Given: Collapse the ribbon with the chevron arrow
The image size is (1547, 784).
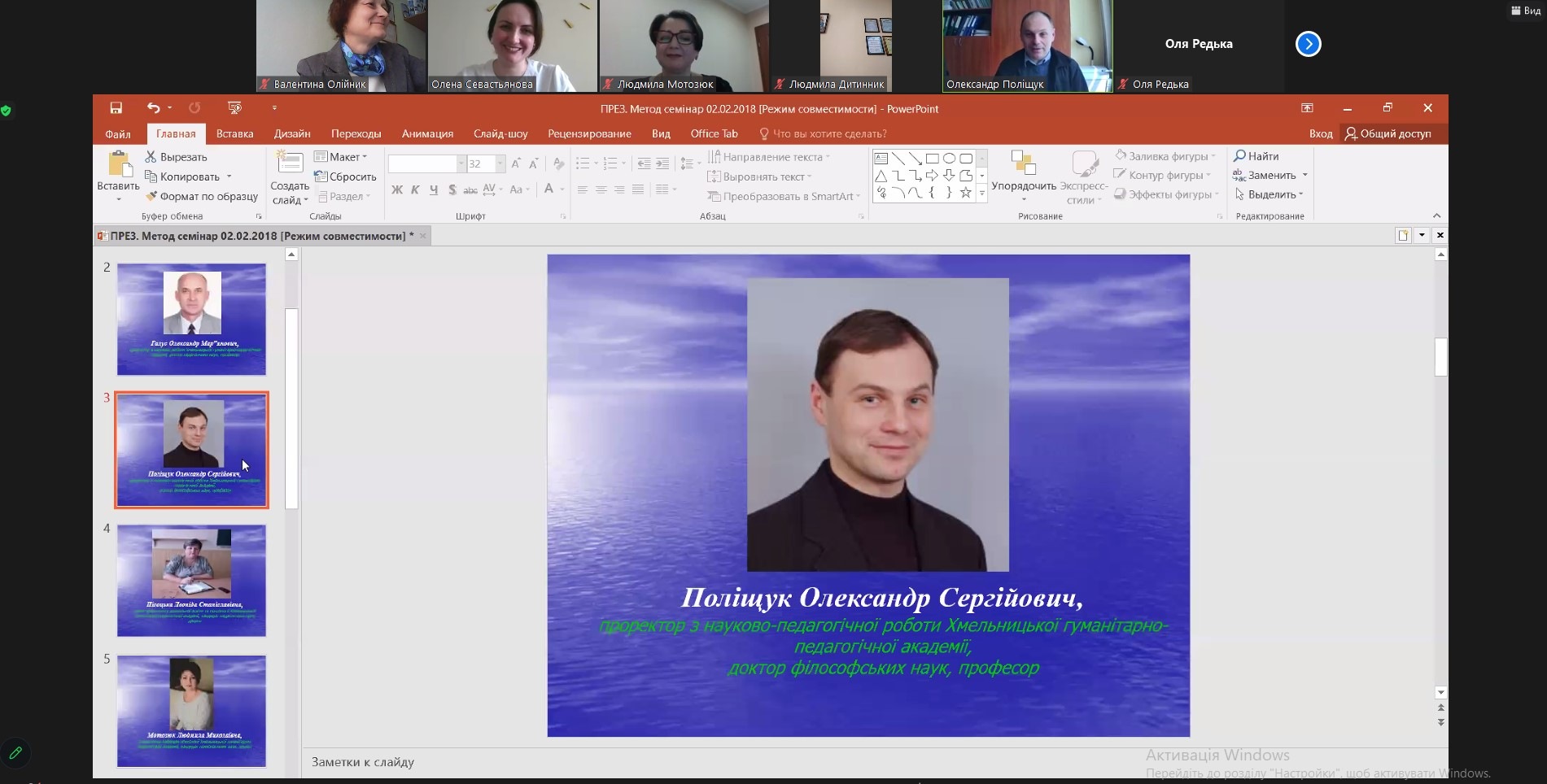Looking at the screenshot, I should tap(1436, 216).
